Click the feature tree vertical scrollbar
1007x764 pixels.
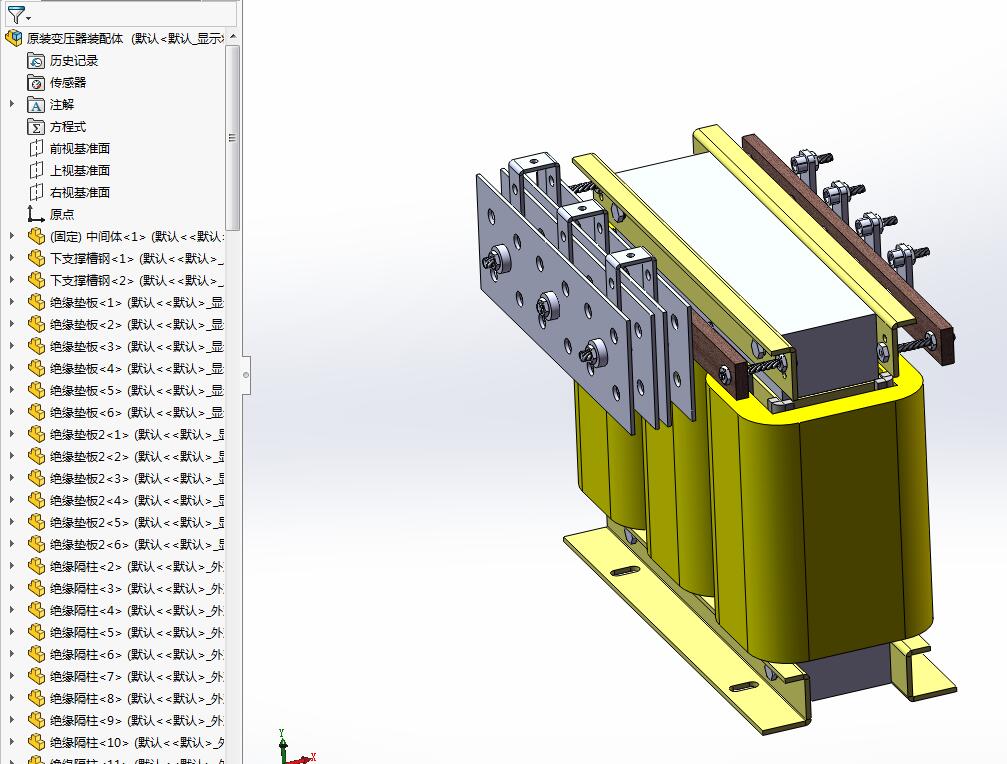pos(233,137)
